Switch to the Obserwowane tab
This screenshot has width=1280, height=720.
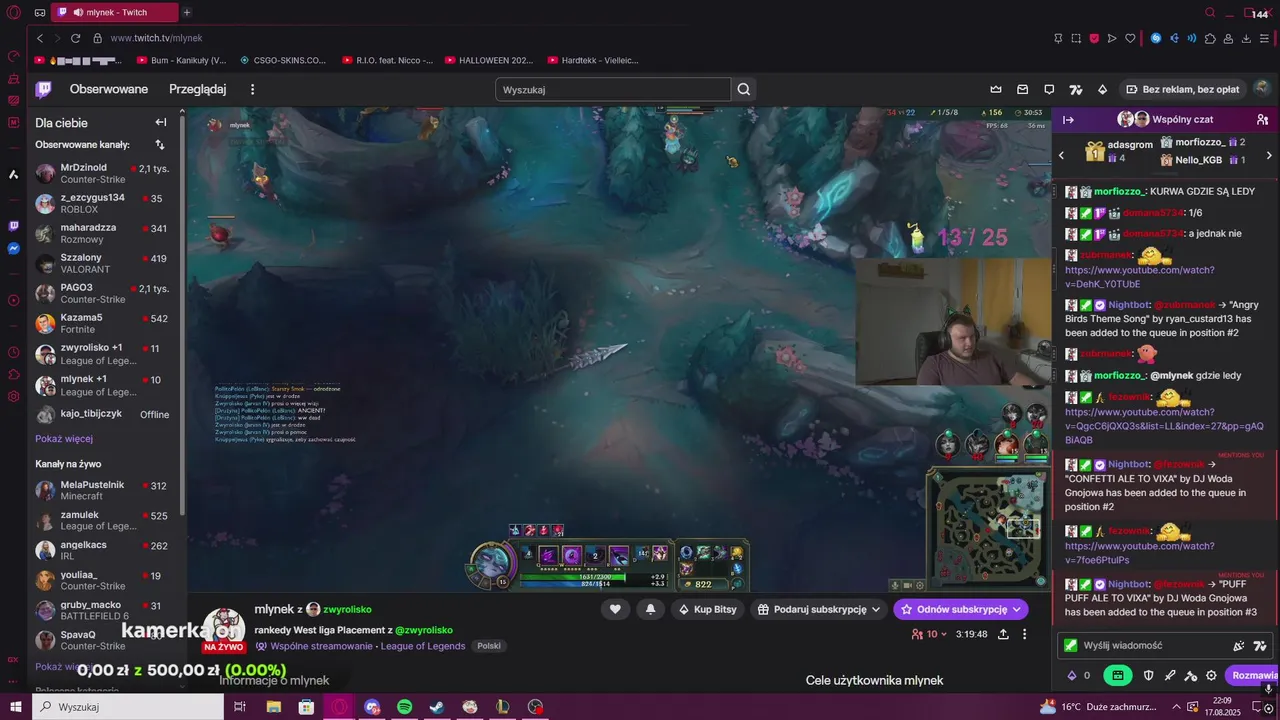(x=109, y=89)
